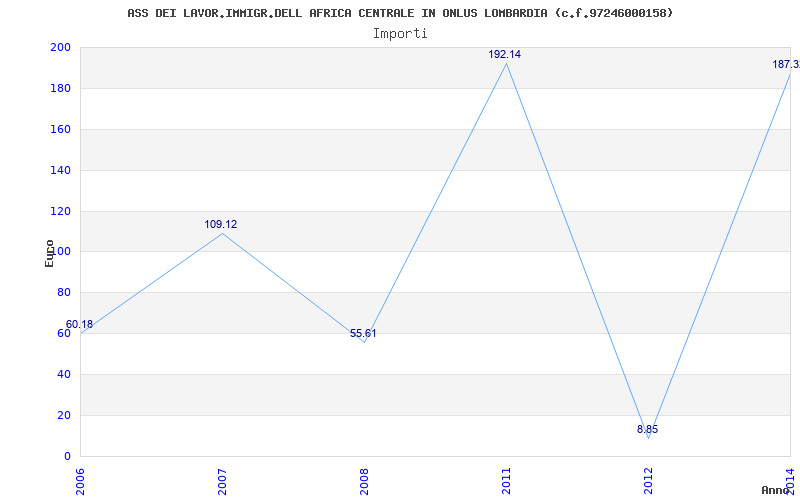Click the 80 y-axis tick label
The height and width of the screenshot is (500, 800).
(64, 293)
